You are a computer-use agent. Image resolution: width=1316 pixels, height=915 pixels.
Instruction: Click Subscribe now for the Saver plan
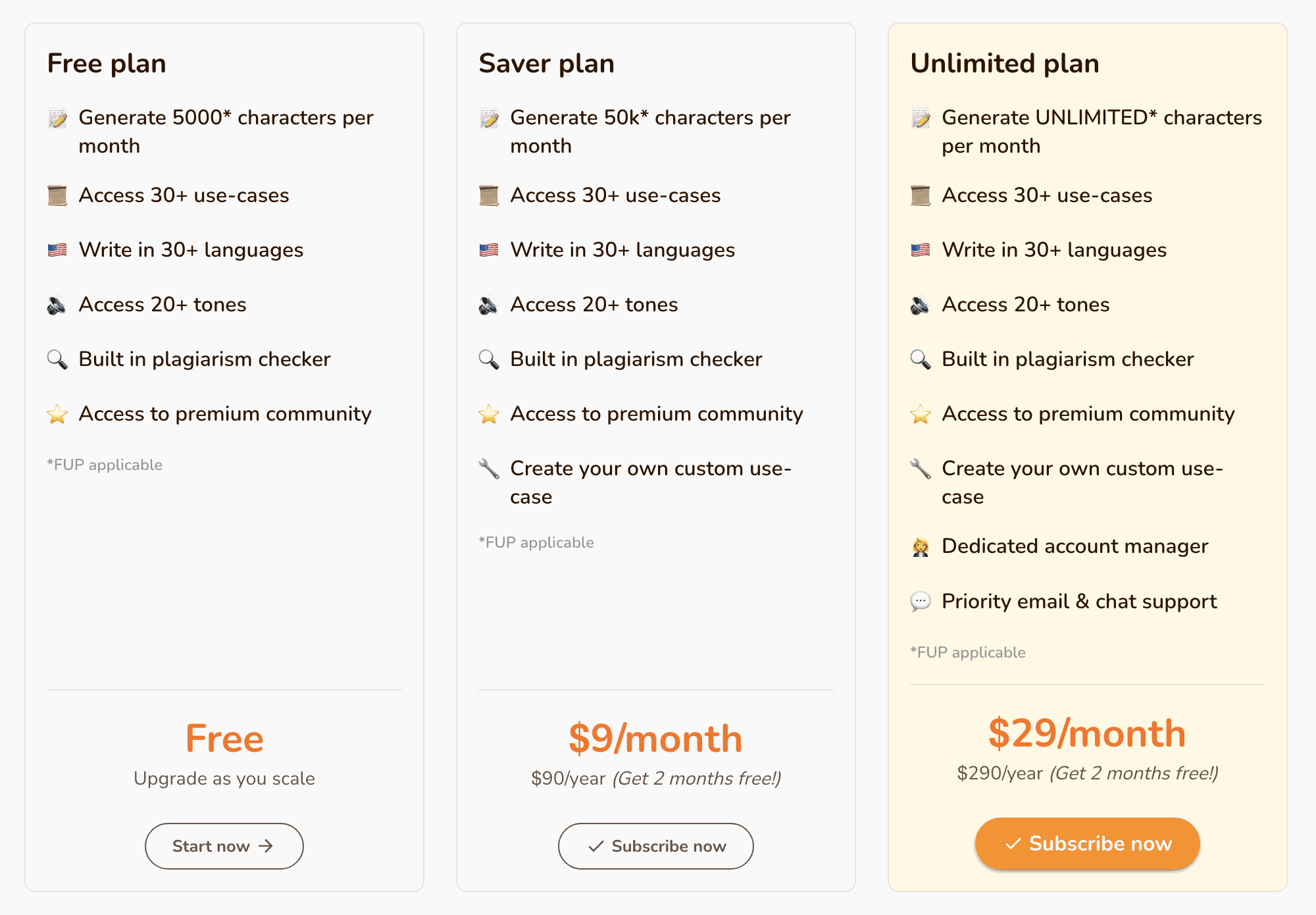(655, 846)
